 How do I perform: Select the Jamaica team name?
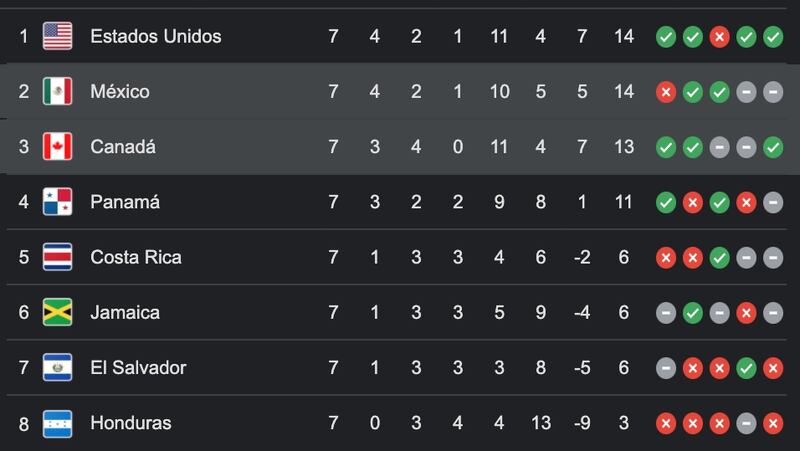tap(124, 312)
